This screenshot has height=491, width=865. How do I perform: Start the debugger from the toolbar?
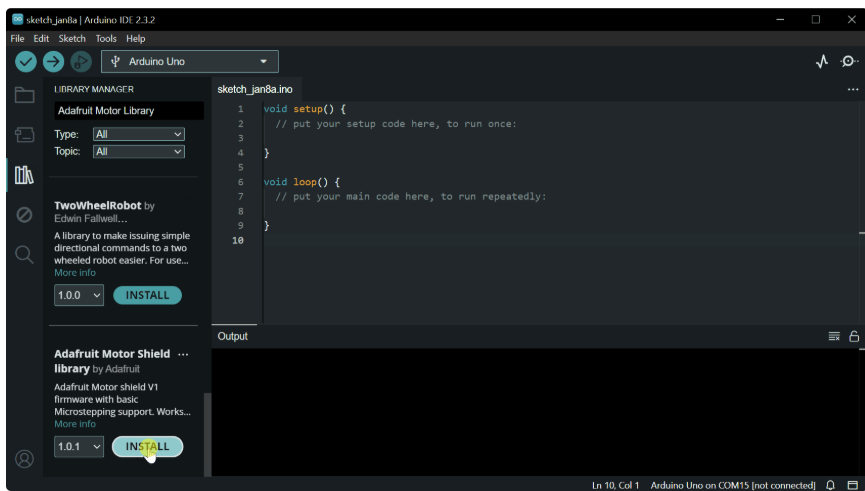click(81, 61)
